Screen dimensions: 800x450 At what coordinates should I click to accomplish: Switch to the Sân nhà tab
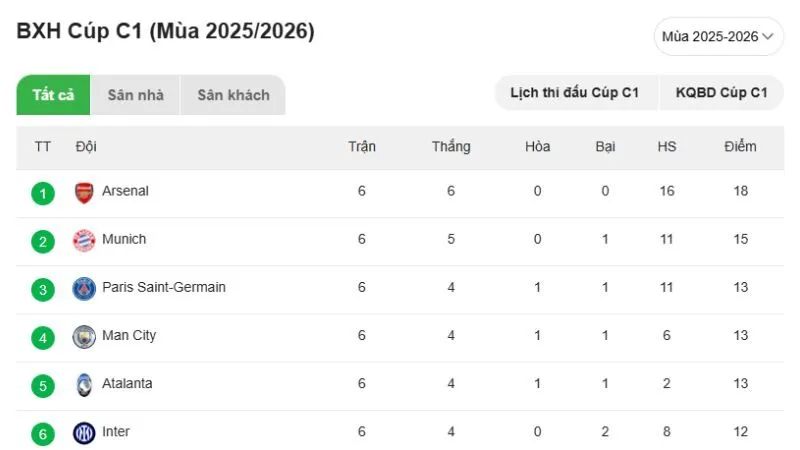point(135,95)
